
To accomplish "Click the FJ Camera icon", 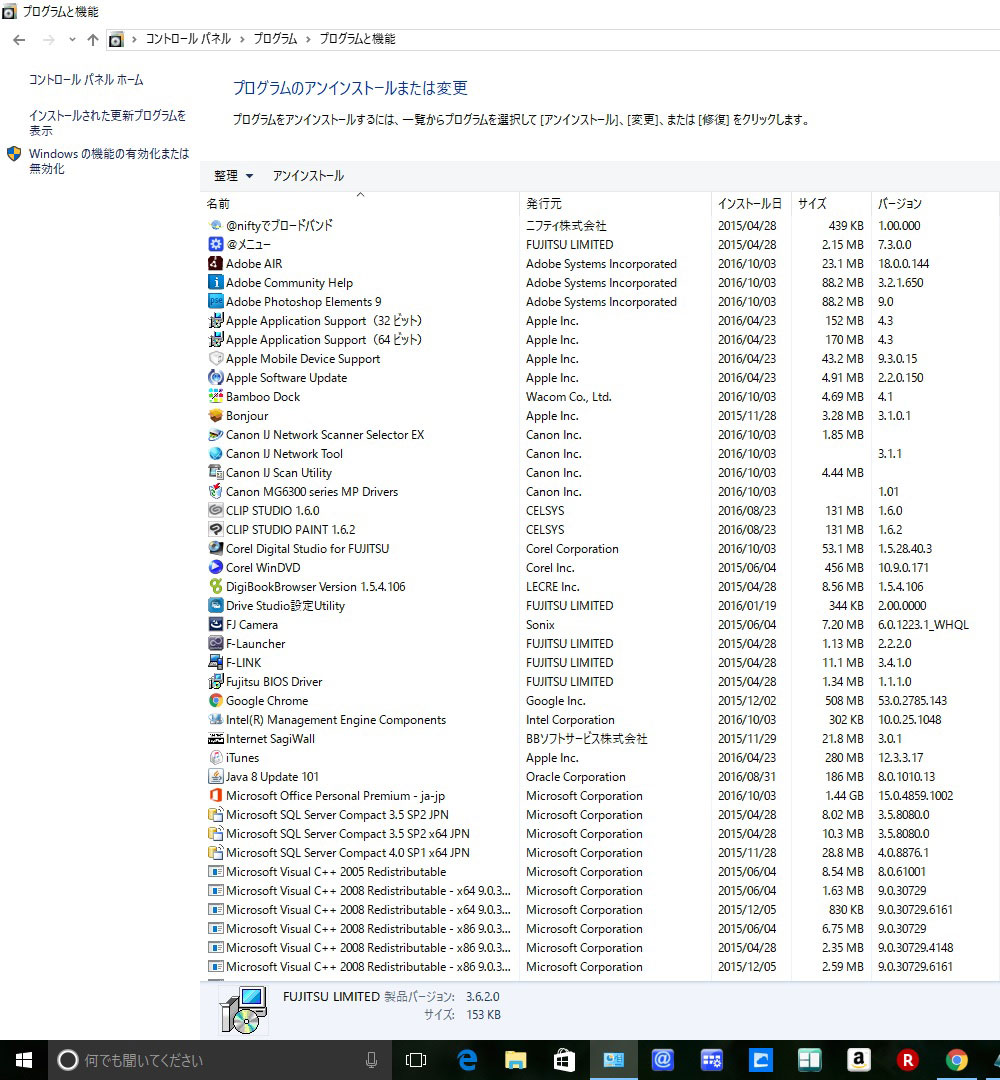I will click(x=216, y=624).
